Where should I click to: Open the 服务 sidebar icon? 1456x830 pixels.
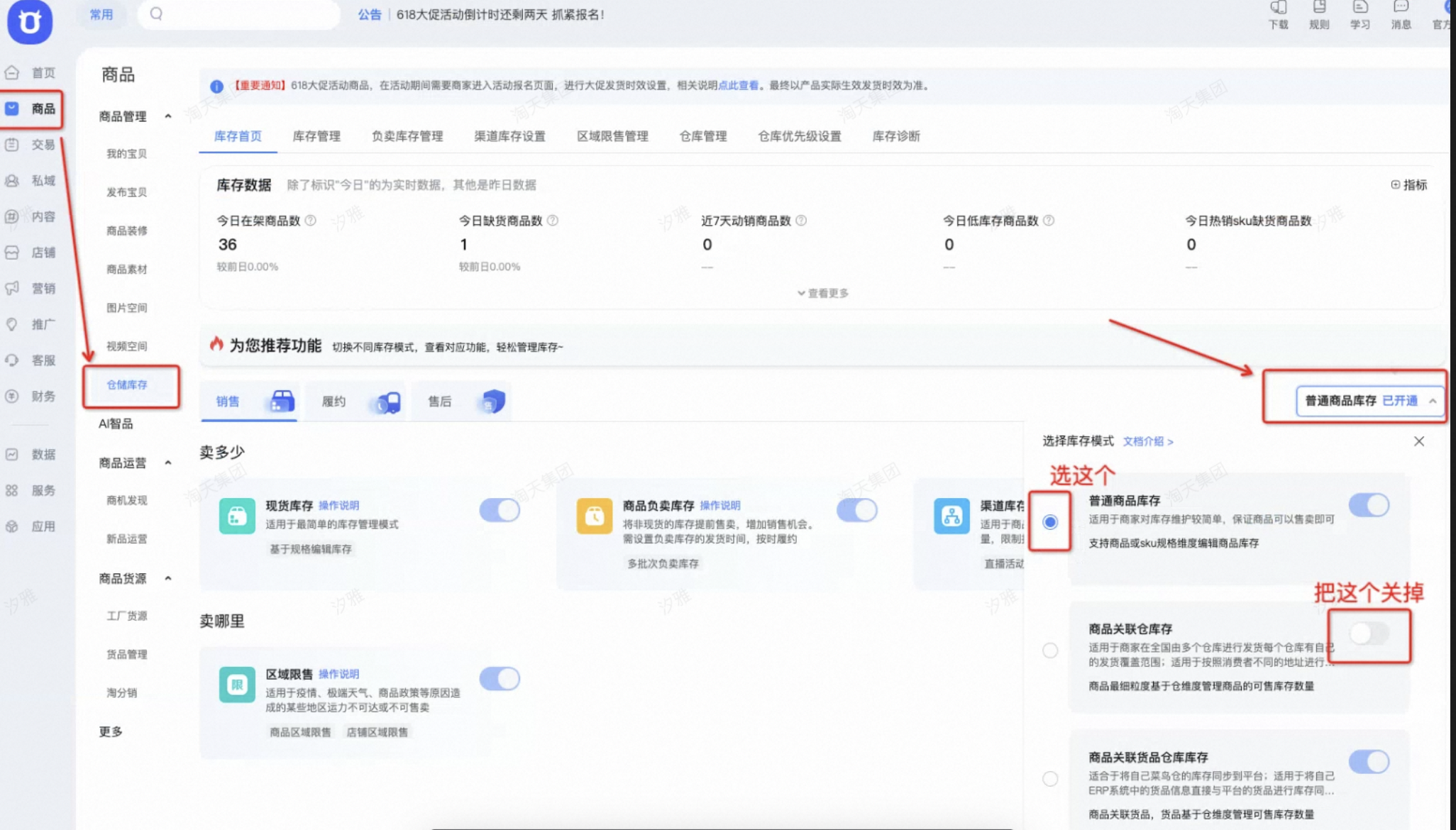pos(12,490)
